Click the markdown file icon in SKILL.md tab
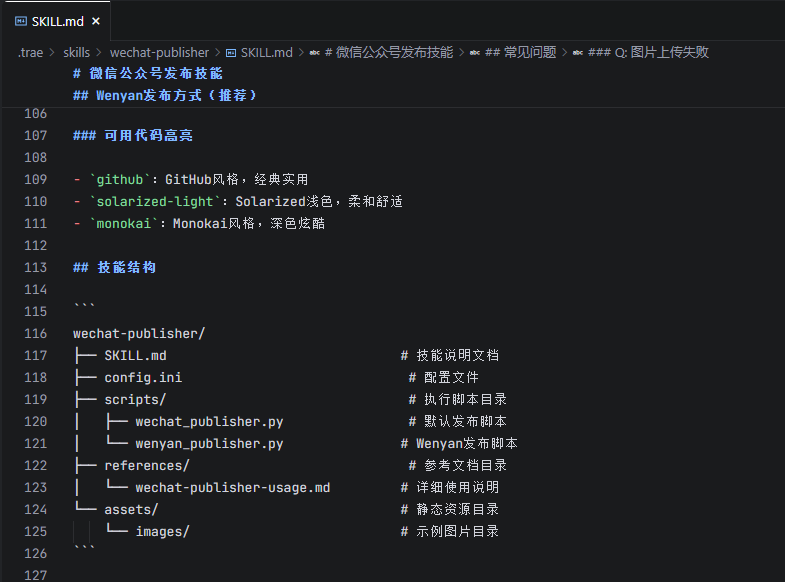Viewport: 785px width, 582px height. 20,21
